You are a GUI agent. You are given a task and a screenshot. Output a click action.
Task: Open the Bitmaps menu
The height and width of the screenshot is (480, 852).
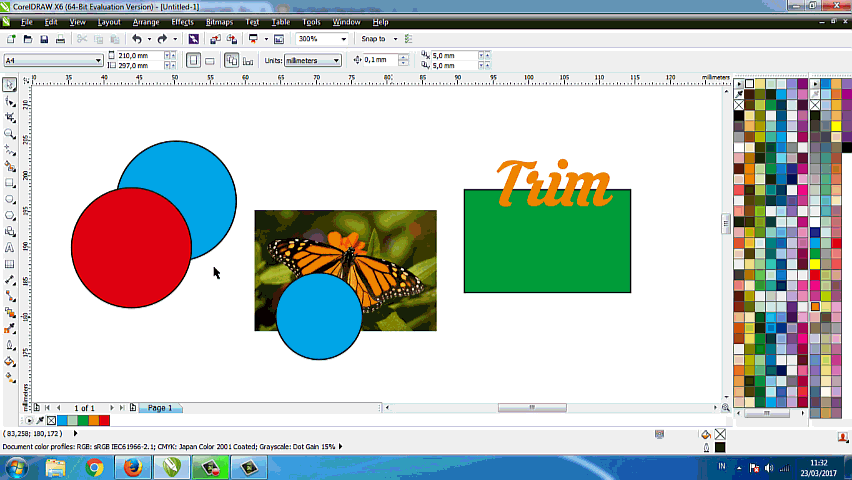tap(220, 22)
